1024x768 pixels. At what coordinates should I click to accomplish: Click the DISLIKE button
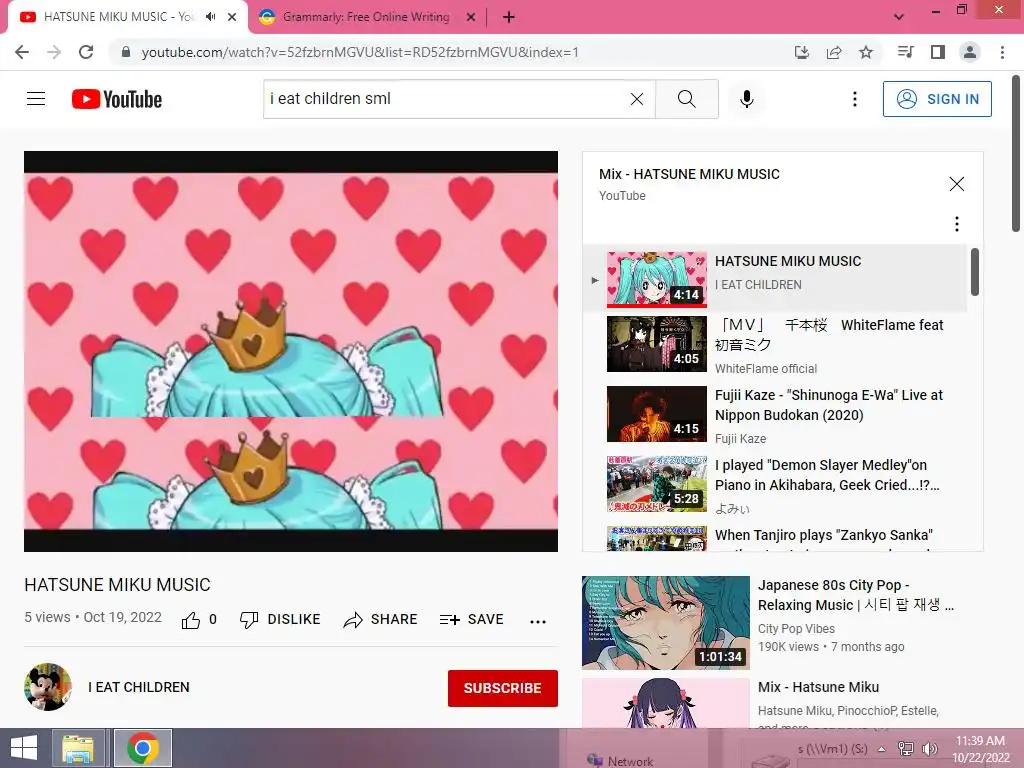[x=280, y=620]
